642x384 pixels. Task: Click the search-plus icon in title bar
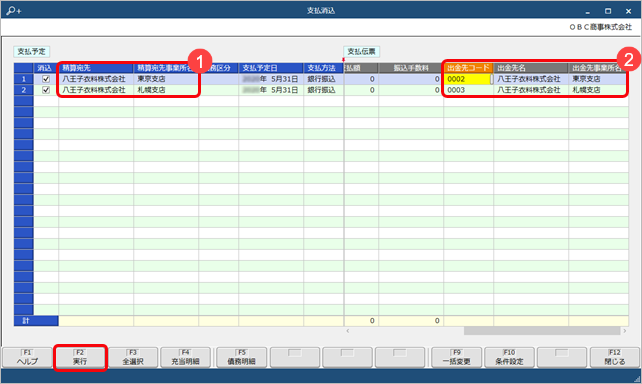[x=14, y=11]
